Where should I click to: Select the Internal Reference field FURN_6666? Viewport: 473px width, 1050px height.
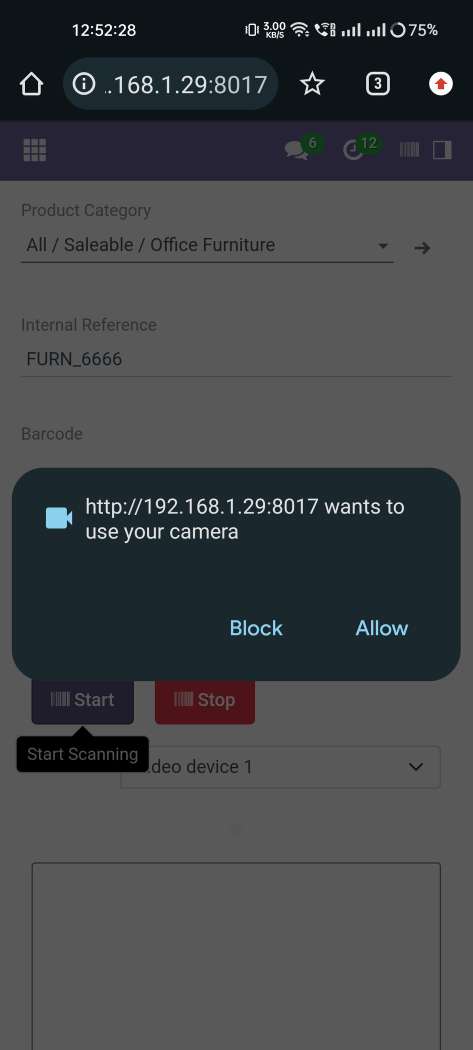tap(236, 360)
